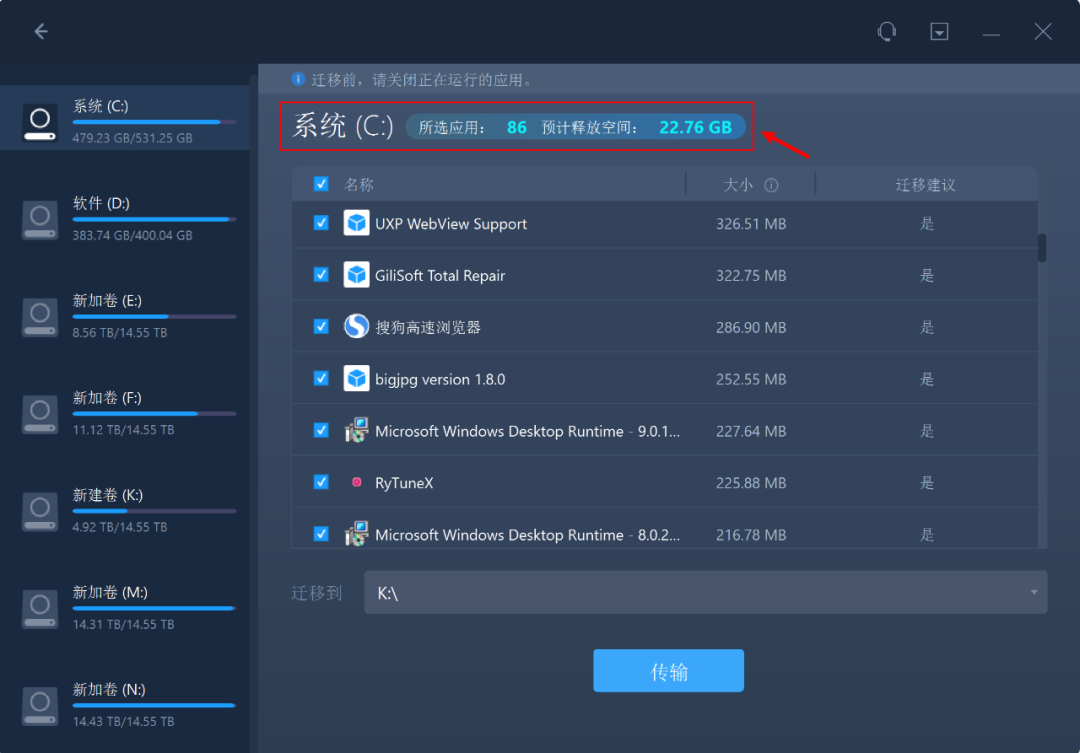The width and height of the screenshot is (1080, 753).
Task: Click the 新建卷 (K:) usage bar
Action: pos(154,511)
